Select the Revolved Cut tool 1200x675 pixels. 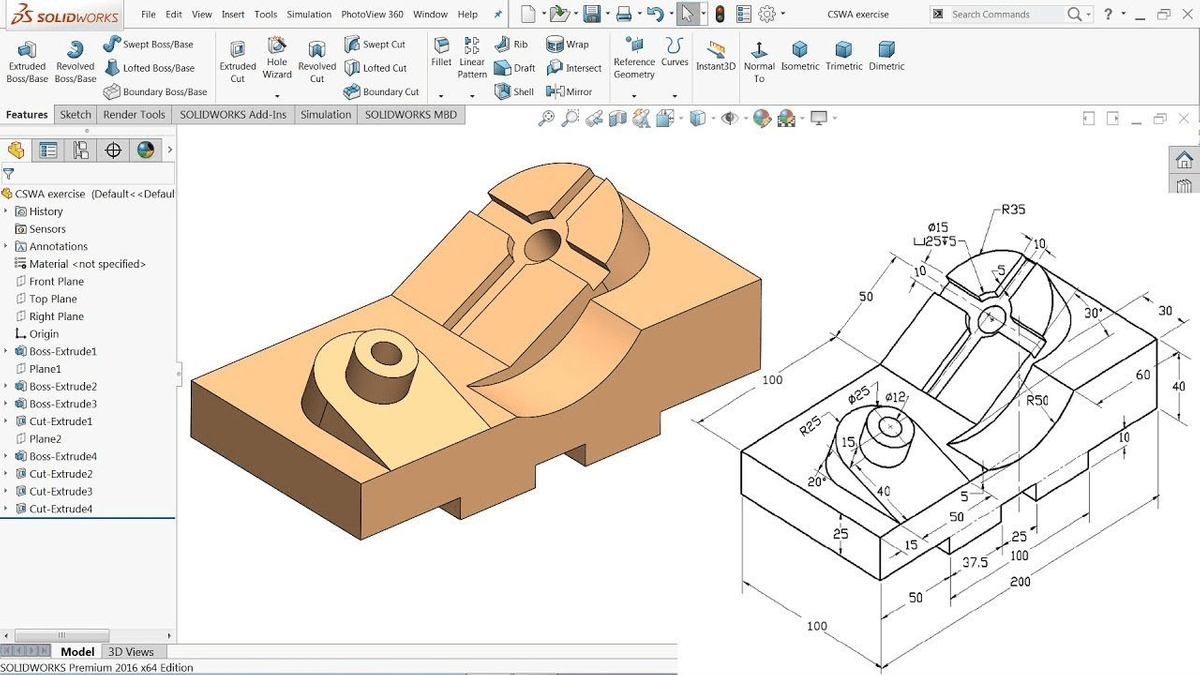(x=316, y=61)
